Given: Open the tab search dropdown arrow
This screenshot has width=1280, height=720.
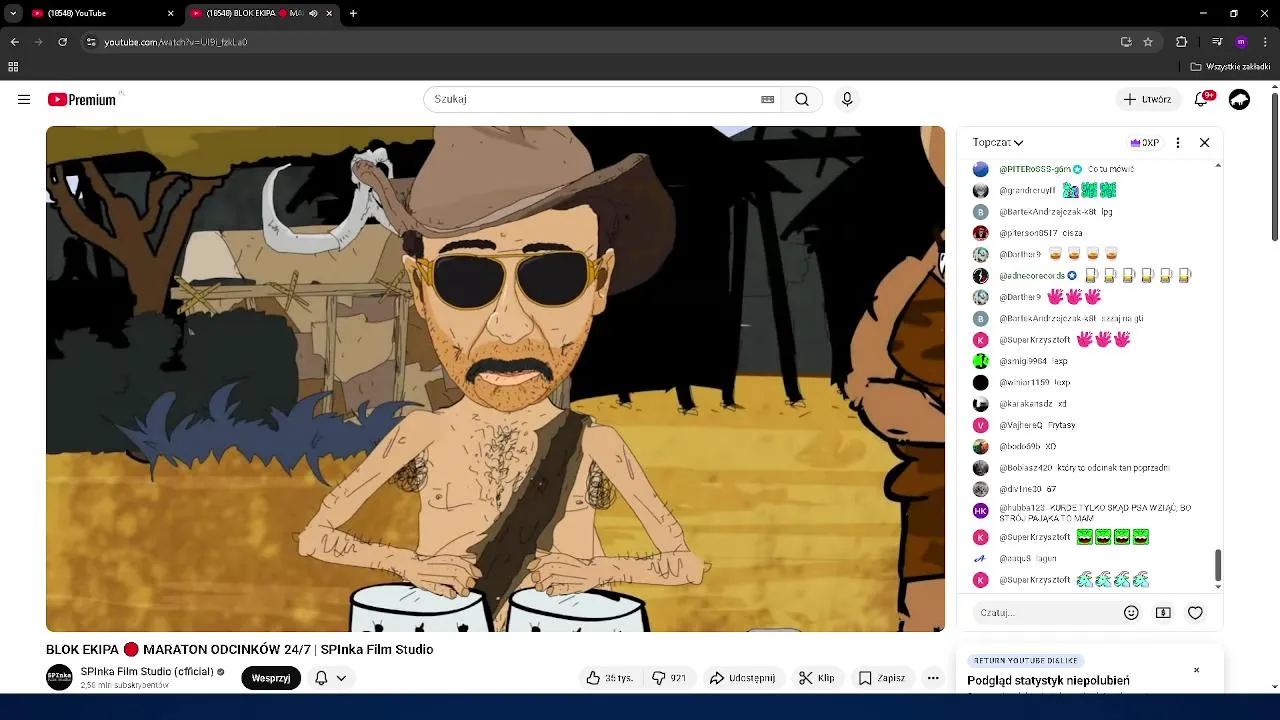Looking at the screenshot, I should point(13,13).
